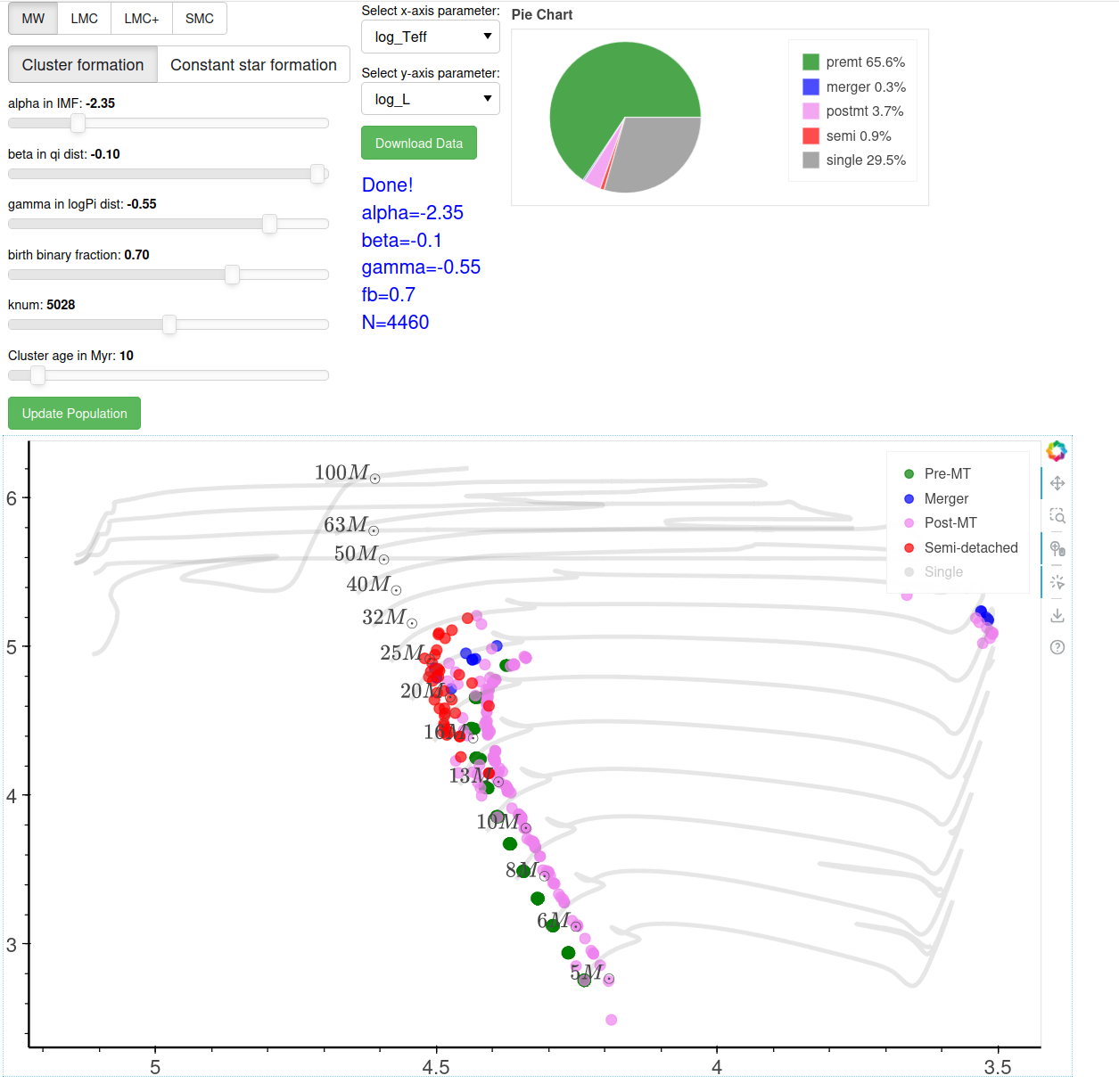Save the plot with download icon
This screenshot has width=1119, height=1092.
[1057, 615]
